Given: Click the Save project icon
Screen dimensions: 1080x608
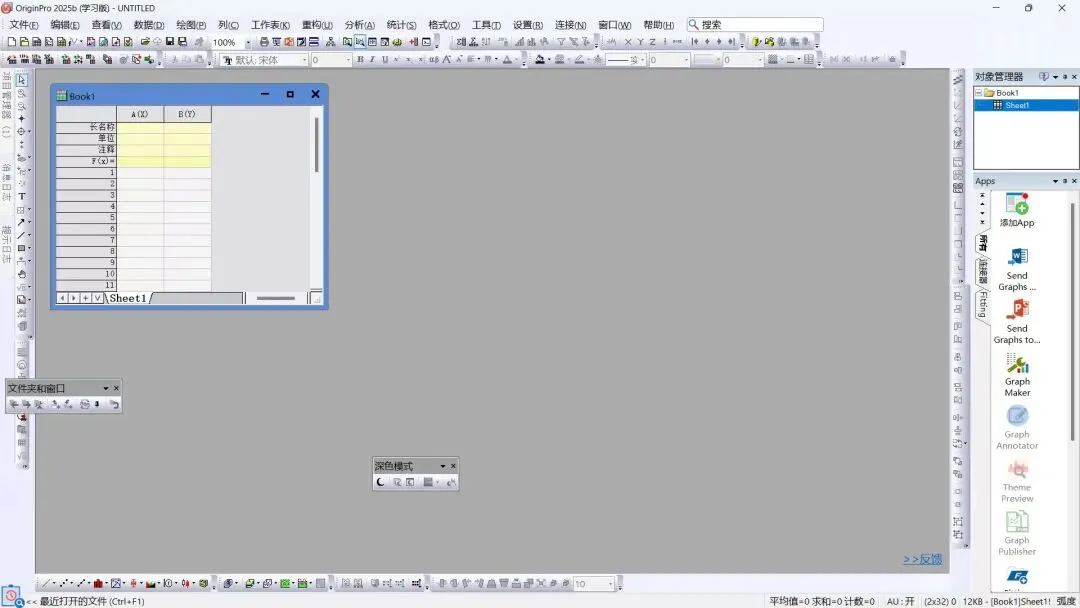Looking at the screenshot, I should click(170, 42).
